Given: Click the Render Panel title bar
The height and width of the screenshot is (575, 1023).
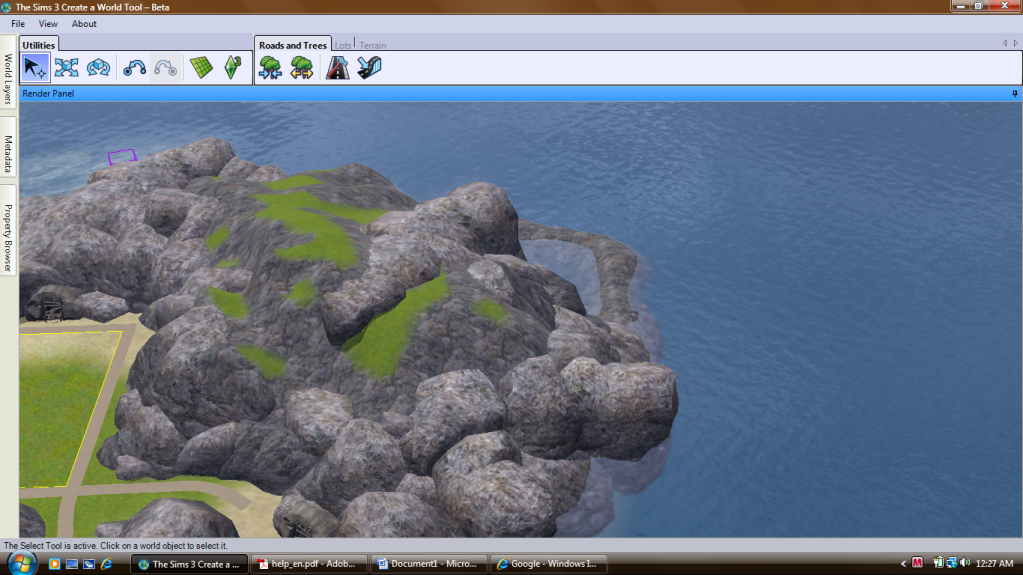Looking at the screenshot, I should point(520,94).
